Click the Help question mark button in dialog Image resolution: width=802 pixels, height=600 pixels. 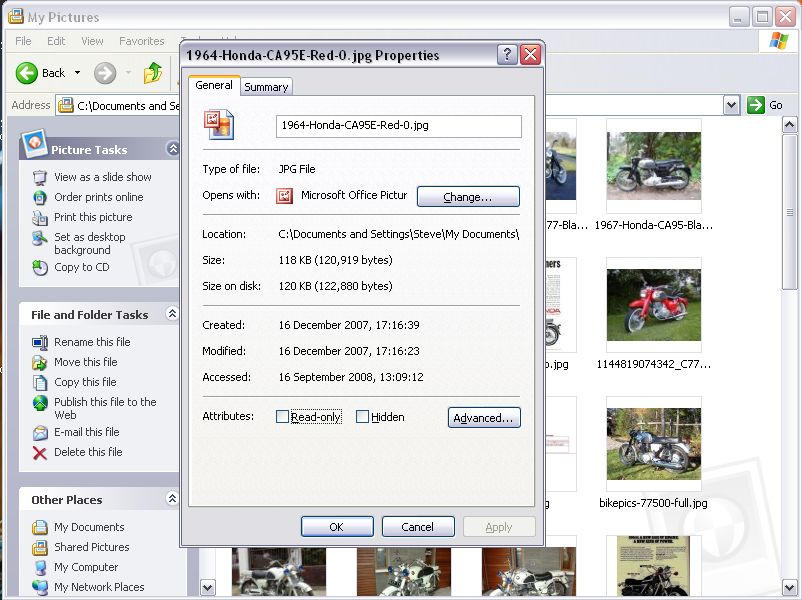pos(507,55)
